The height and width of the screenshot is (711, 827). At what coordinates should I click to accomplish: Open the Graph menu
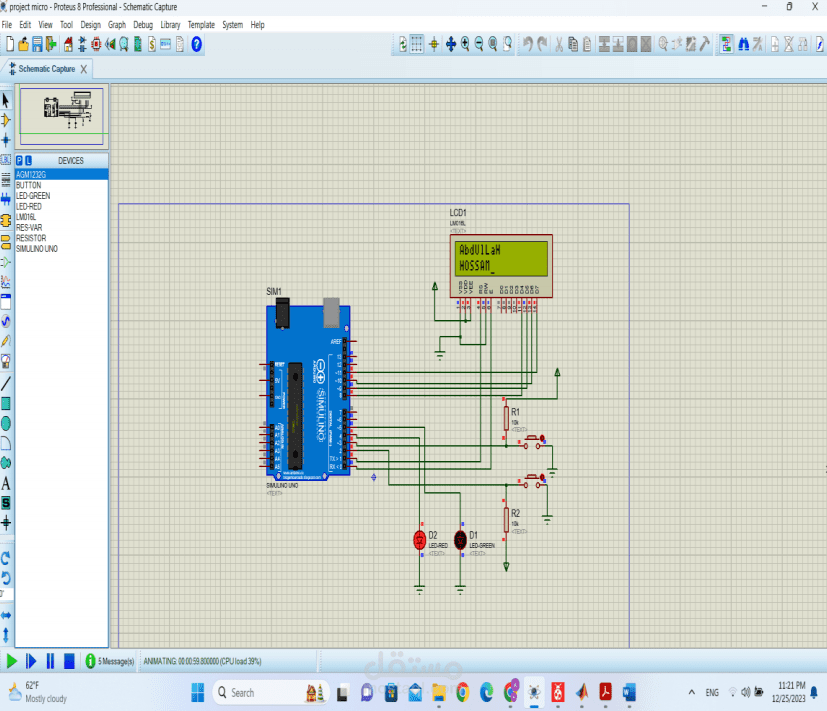pos(117,25)
